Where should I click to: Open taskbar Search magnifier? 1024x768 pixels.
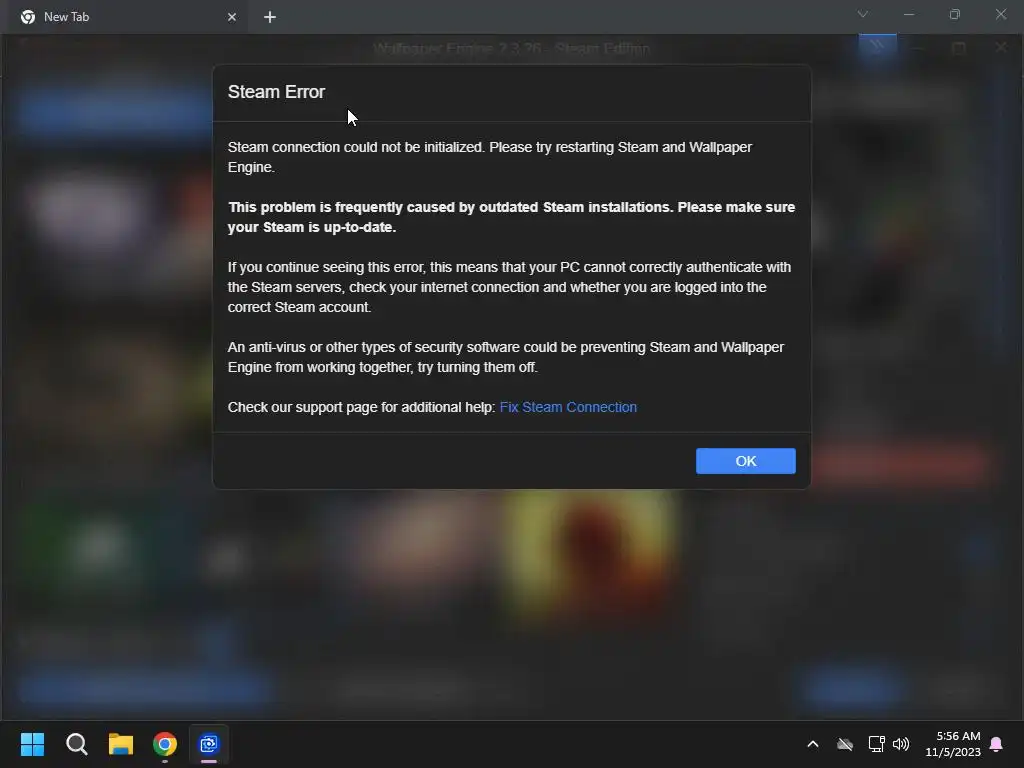coord(76,744)
